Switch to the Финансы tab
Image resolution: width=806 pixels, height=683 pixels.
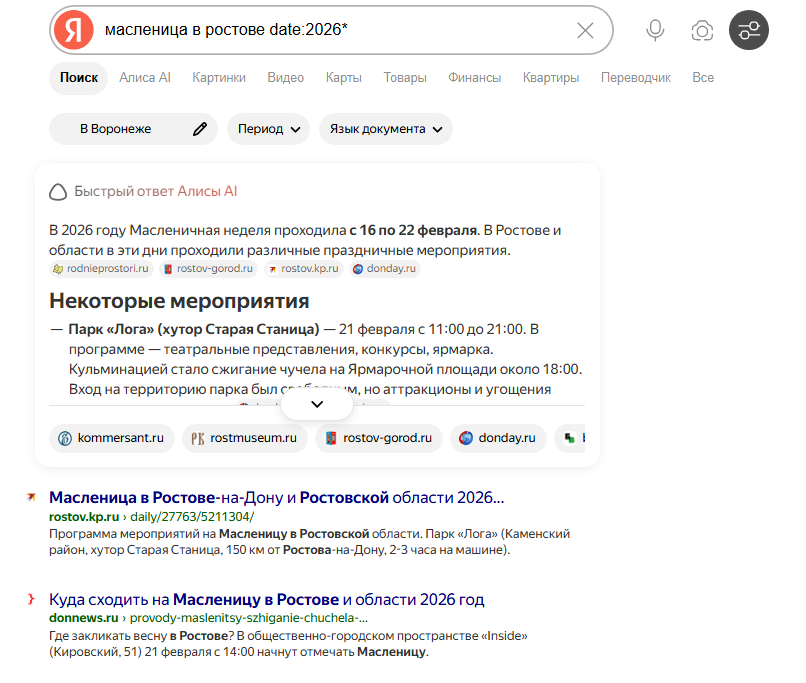click(x=474, y=78)
